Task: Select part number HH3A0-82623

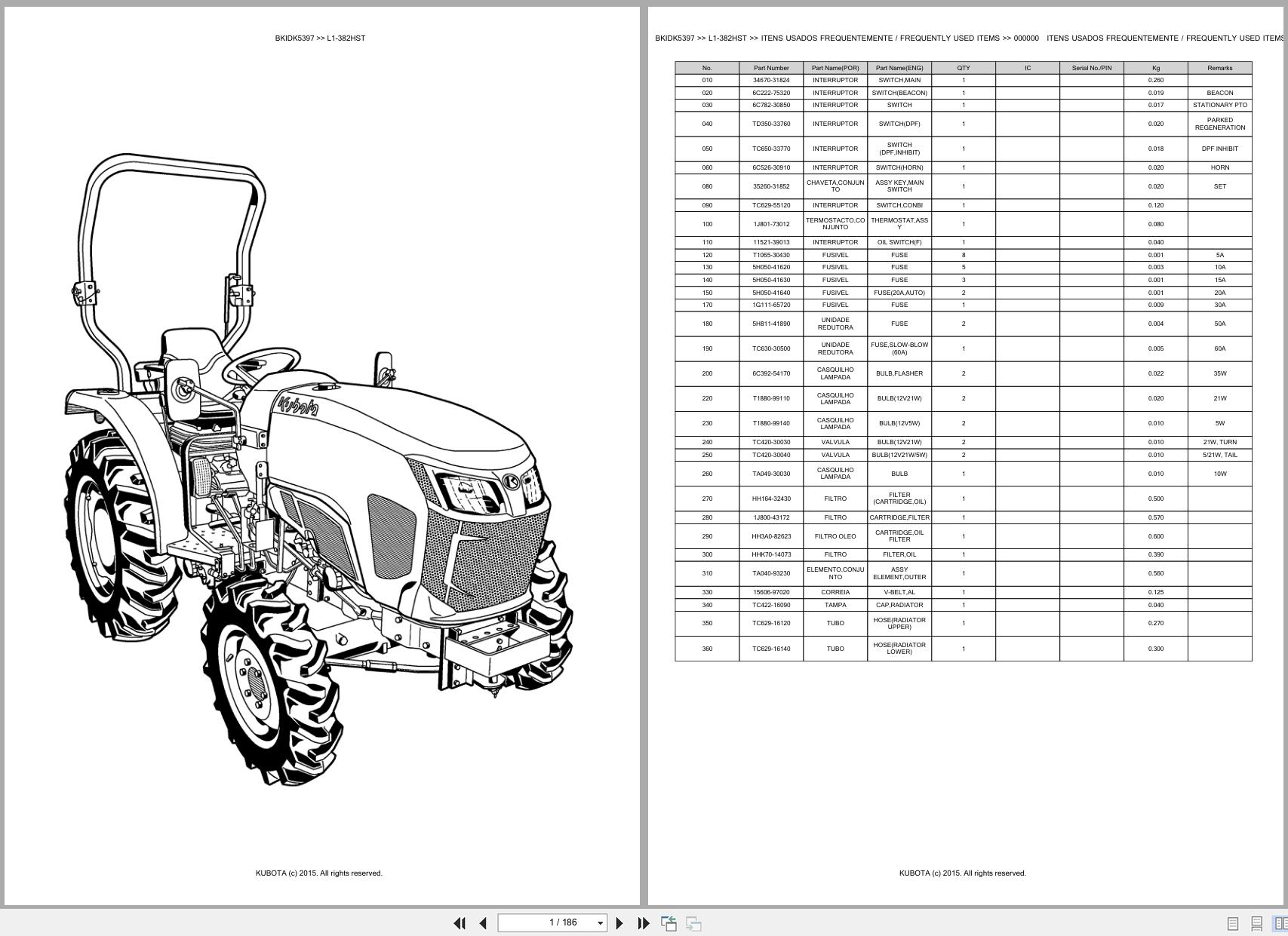Action: point(771,536)
